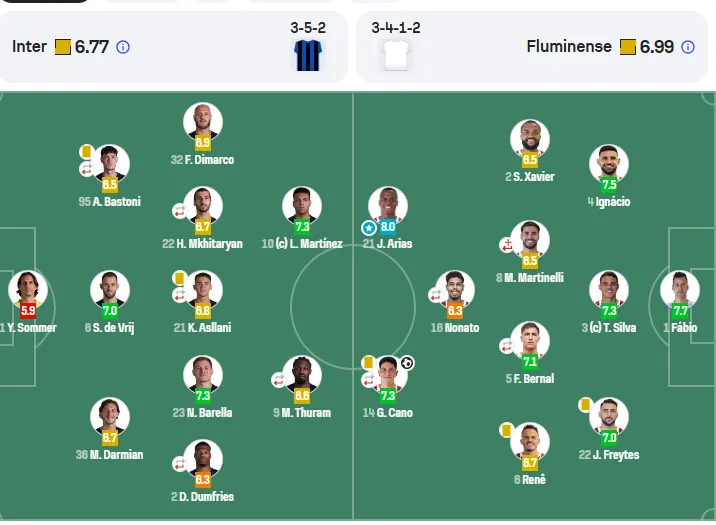
Task: Open L. Martínez's player avatar
Action: [302, 205]
